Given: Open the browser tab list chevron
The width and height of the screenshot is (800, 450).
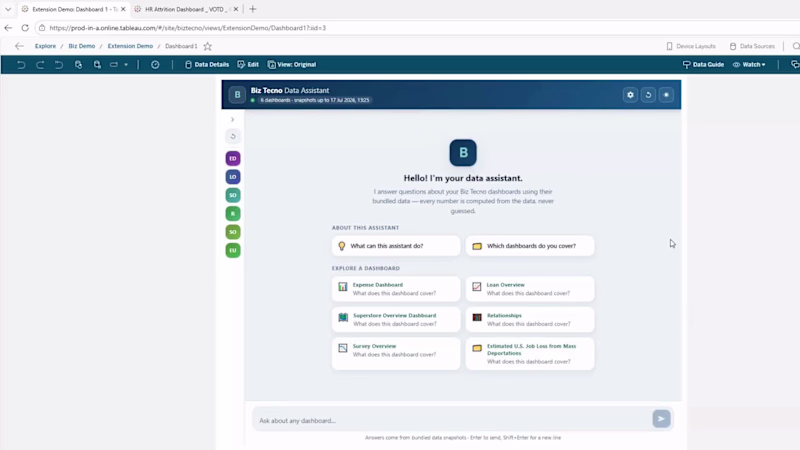Looking at the screenshot, I should 8,9.
